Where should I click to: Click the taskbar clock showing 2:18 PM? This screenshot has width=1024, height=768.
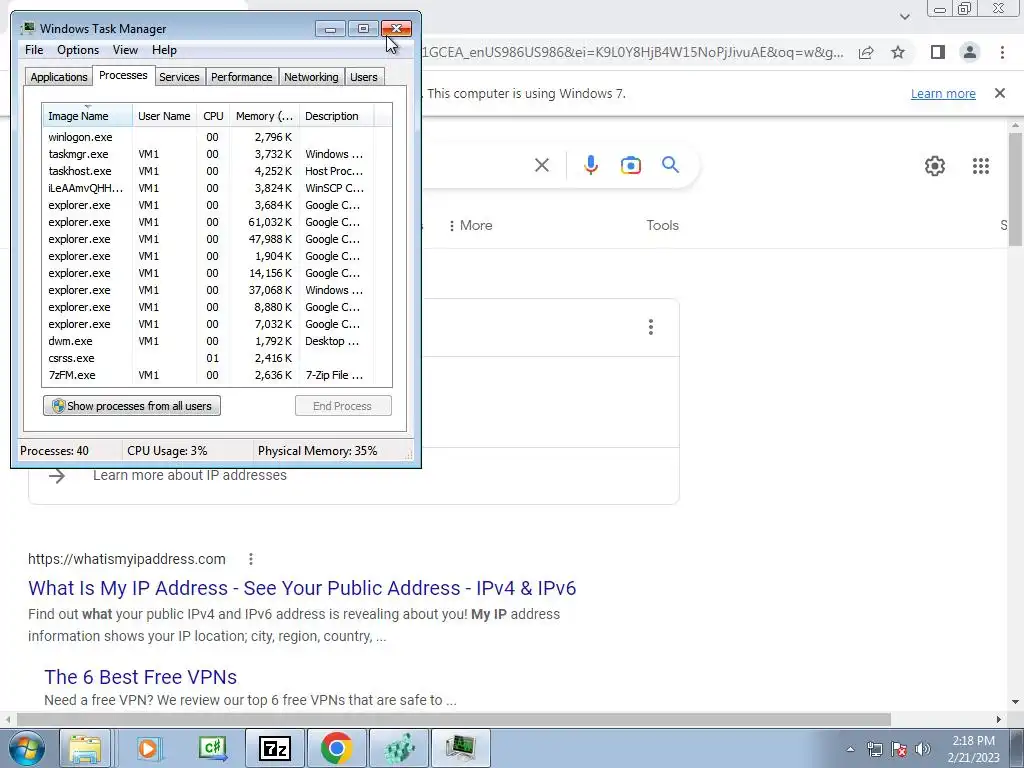pyautogui.click(x=973, y=749)
